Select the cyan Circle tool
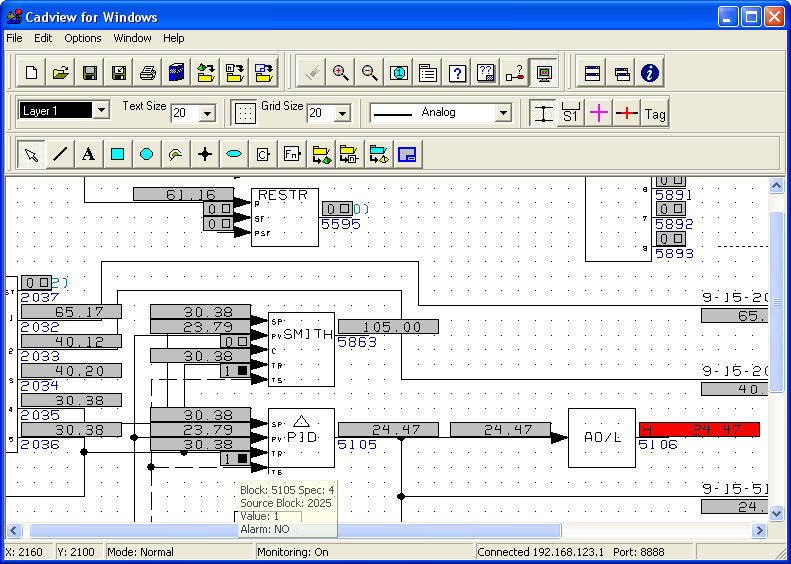791x564 pixels. pos(146,154)
